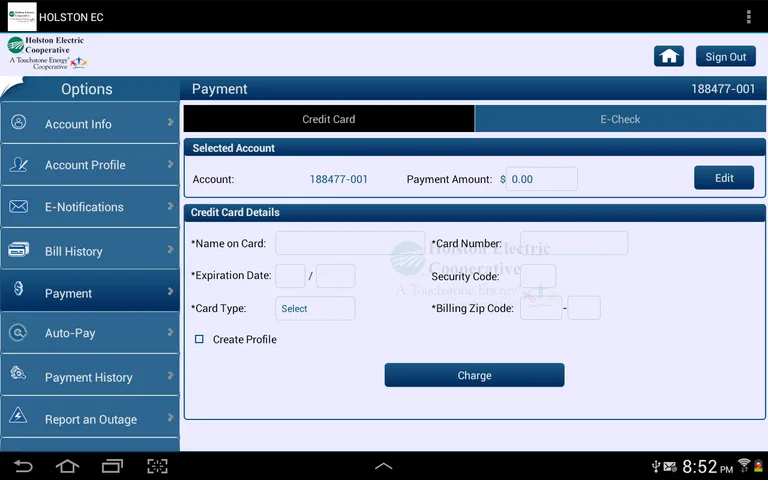Expand Report an Outage chevron arrow

(170, 417)
